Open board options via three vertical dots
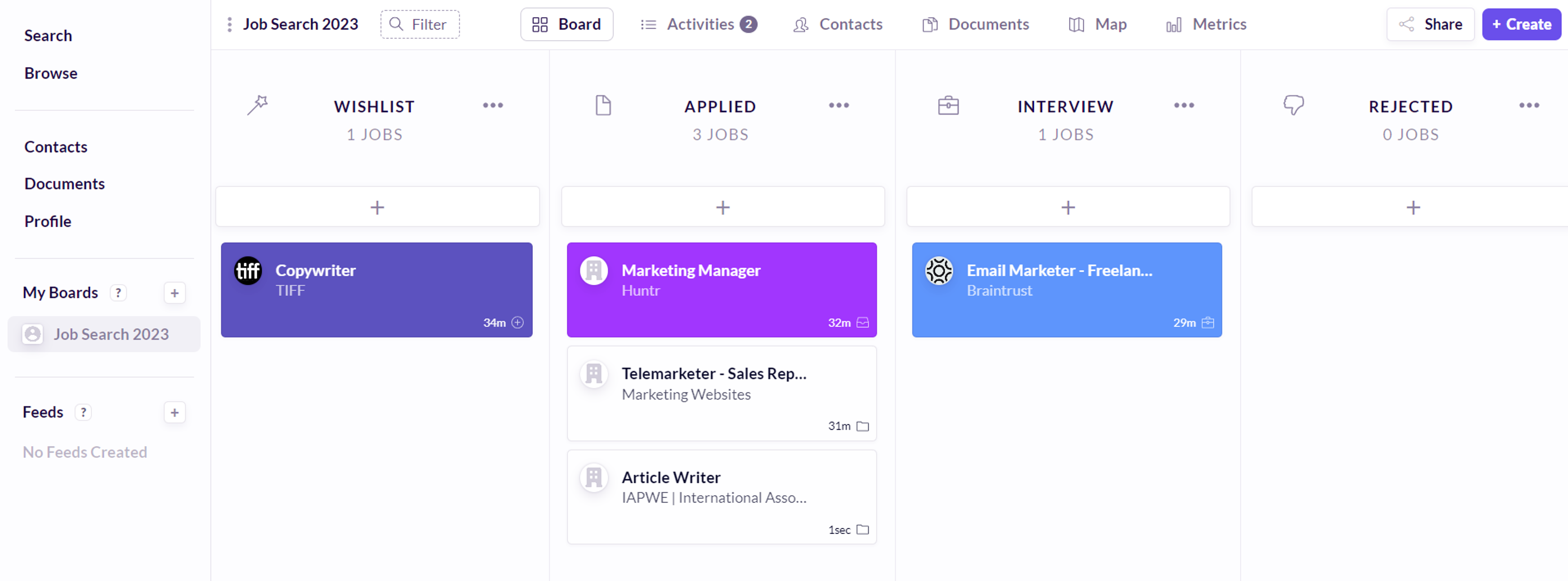The height and width of the screenshot is (581, 1568). (229, 25)
